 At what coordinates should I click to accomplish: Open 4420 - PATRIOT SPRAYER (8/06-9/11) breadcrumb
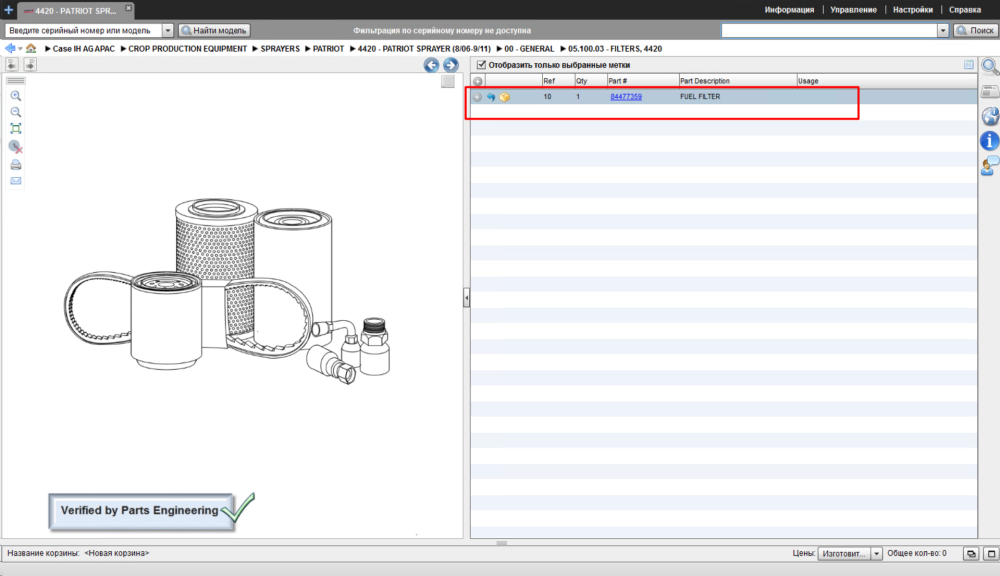424,48
